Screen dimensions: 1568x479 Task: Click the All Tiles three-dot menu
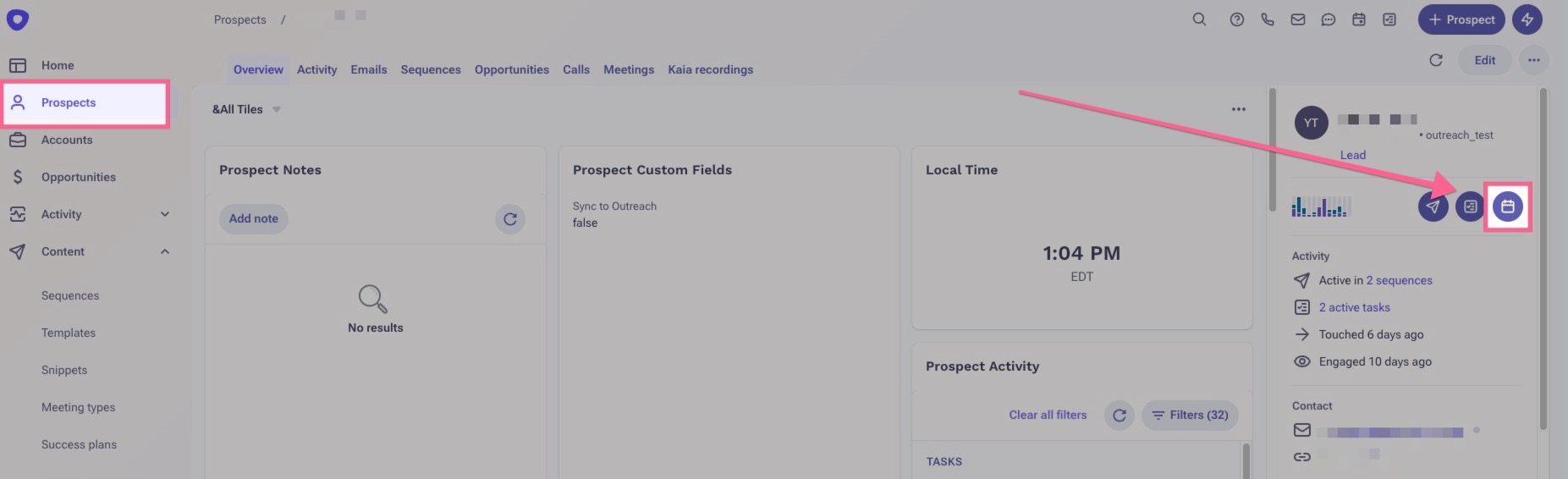(1239, 109)
